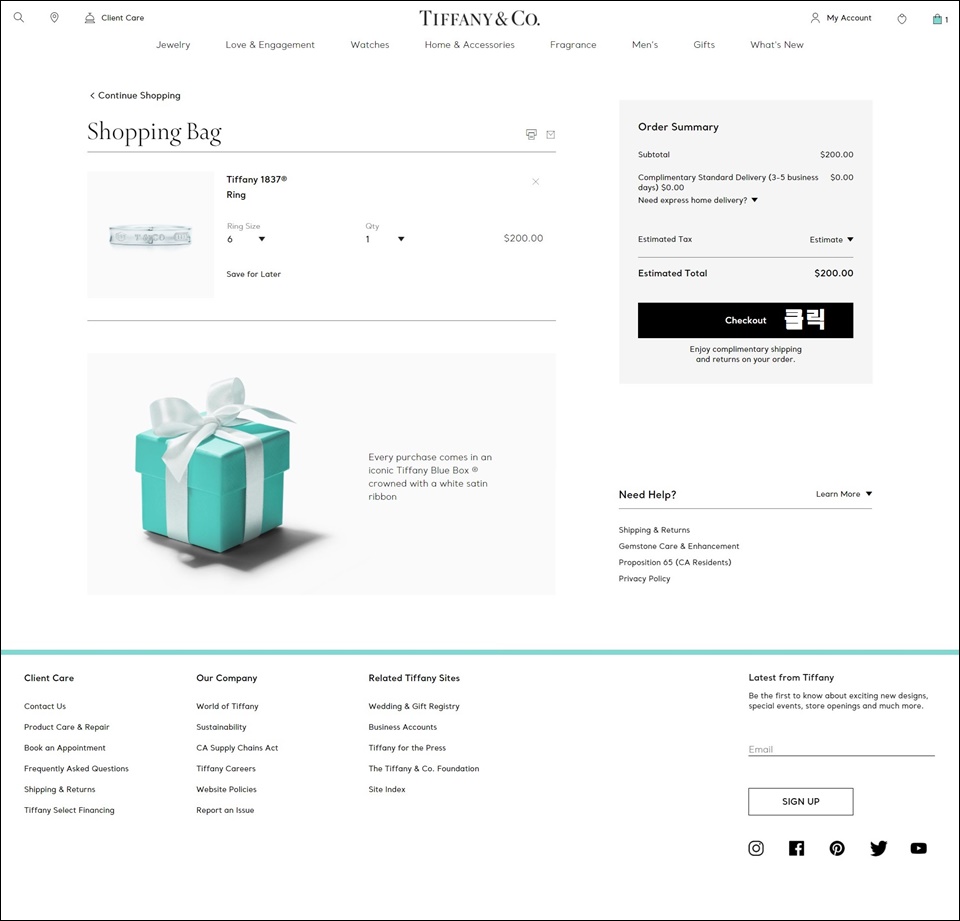Open the saved items ring icon
This screenshot has height=921, width=960.
coord(902,19)
